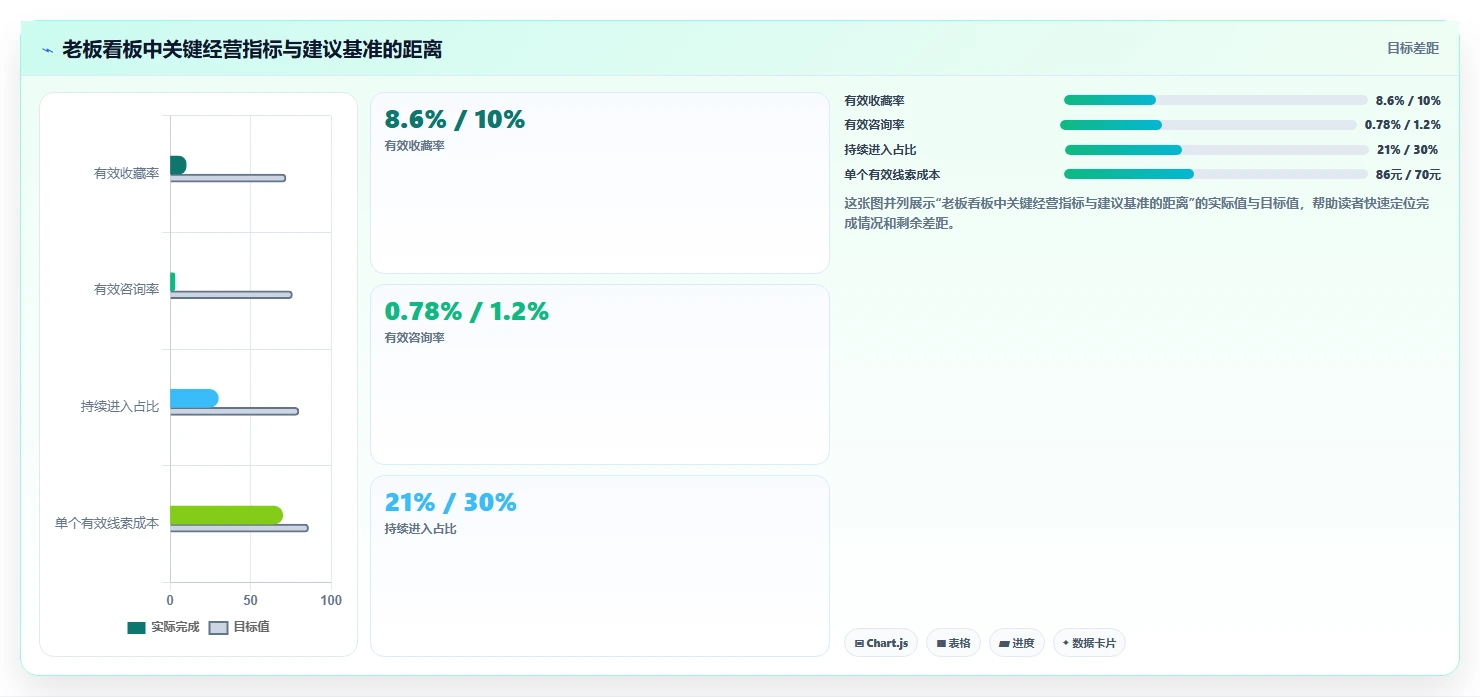Click the 有效咨询率 label in progress list
Viewport: 1480px width, 697px height.
[875, 125]
